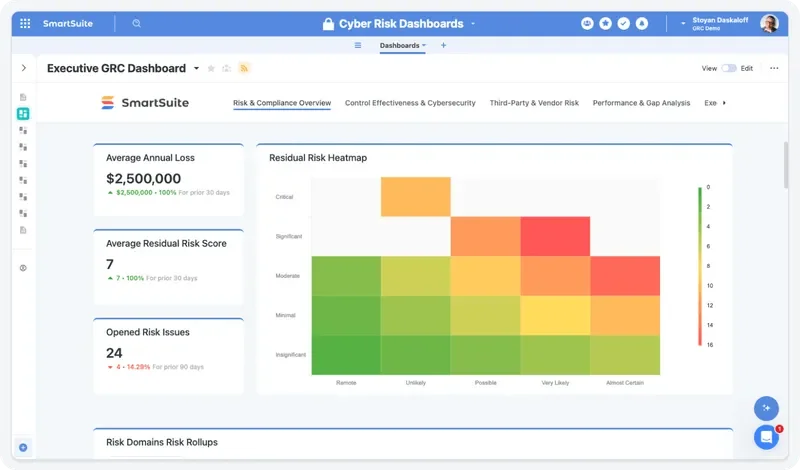Expand the left sidebar with chevron
The height and width of the screenshot is (470, 800).
23,68
